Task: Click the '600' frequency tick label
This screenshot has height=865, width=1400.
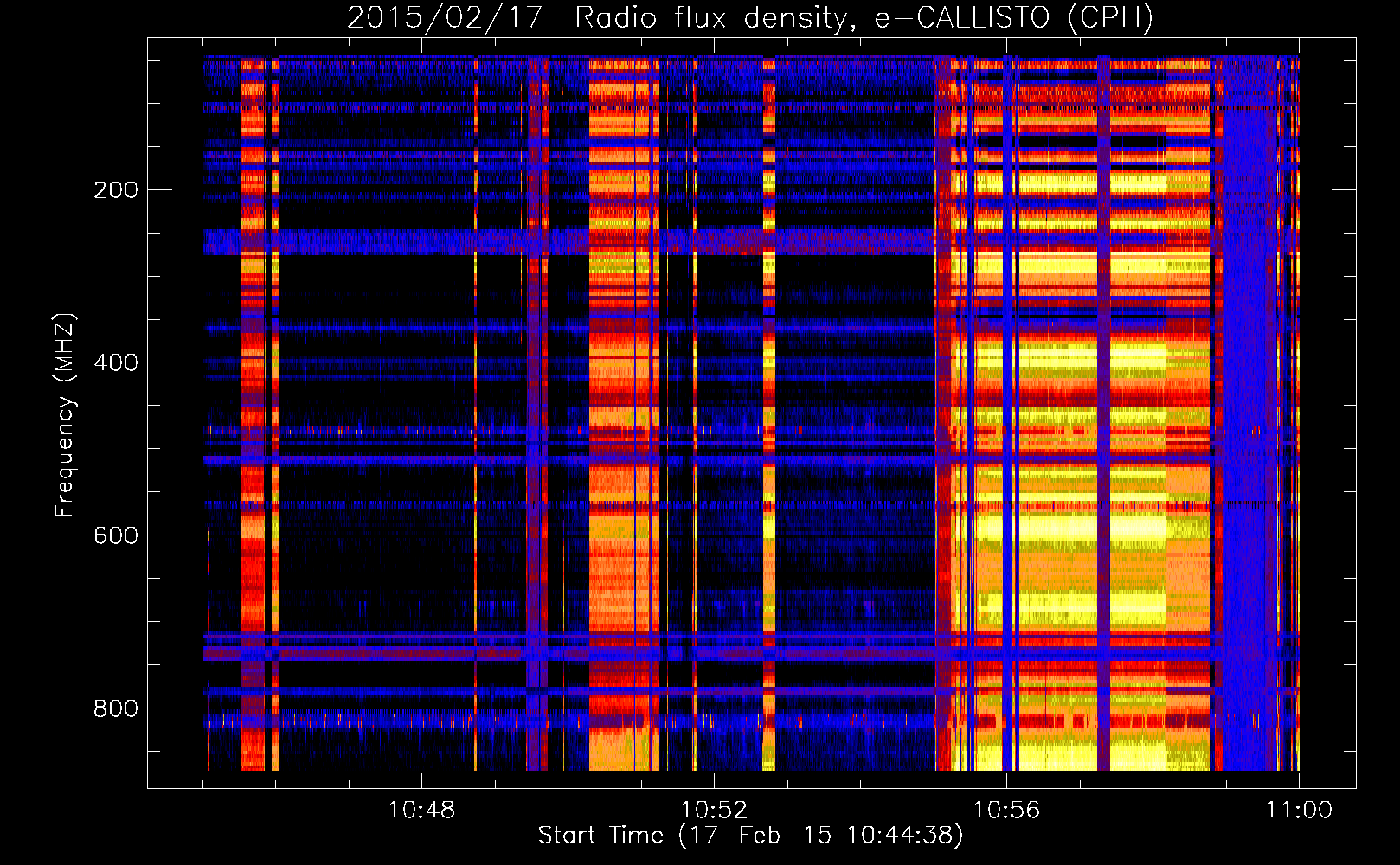Action: 116,535
